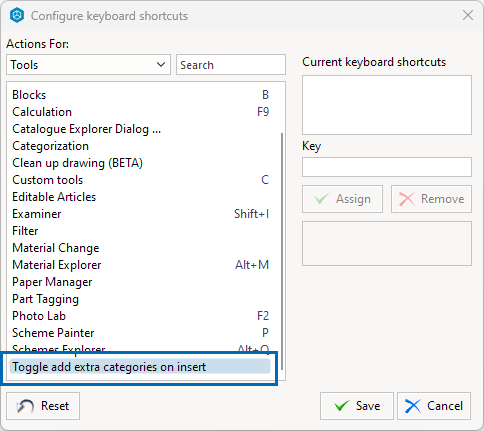This screenshot has width=484, height=431.
Task: Select Paper Manager action
Action: pos(140,282)
